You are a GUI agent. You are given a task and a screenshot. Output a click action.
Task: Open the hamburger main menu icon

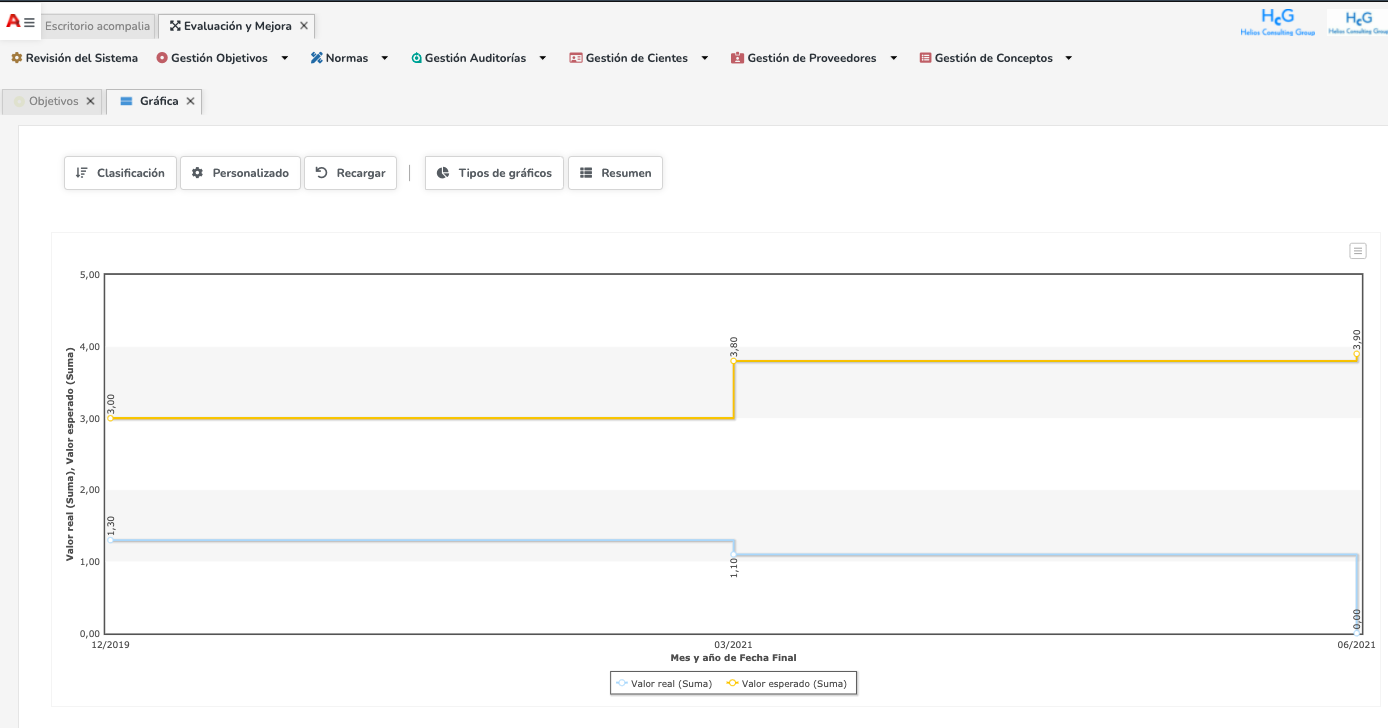29,23
